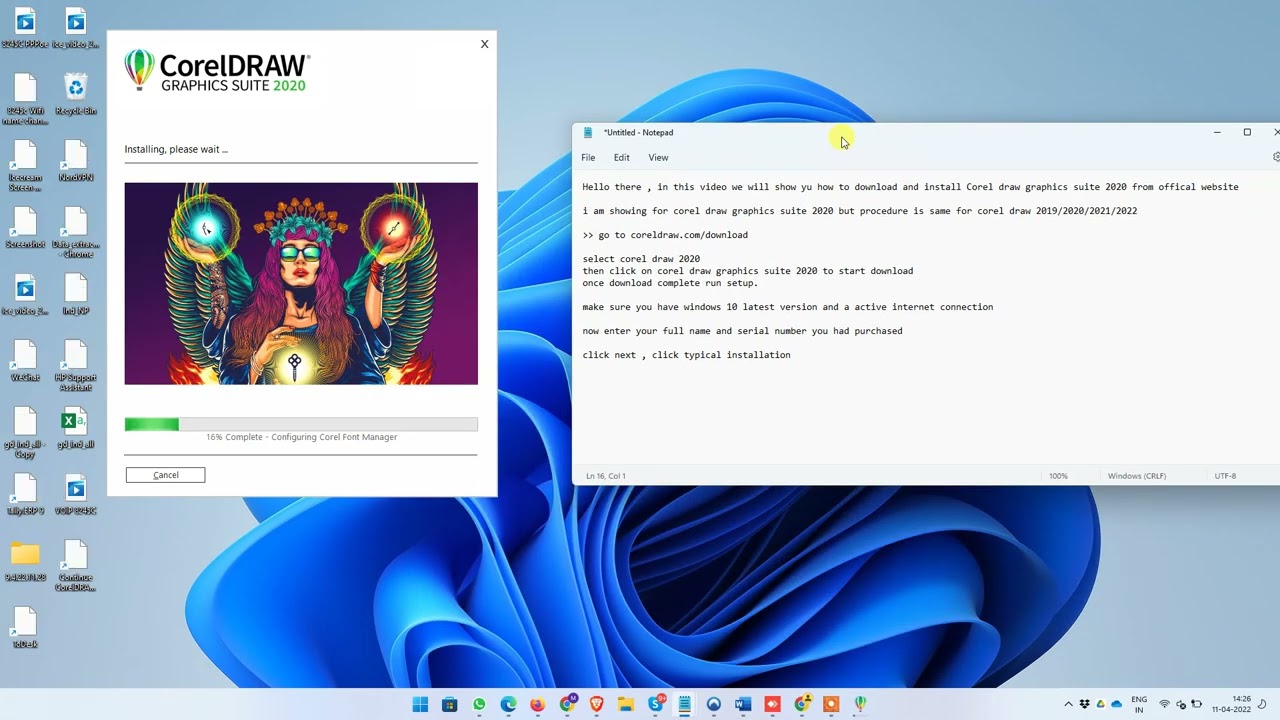
Task: Click the 100% zoom status in Notepad
Action: (1058, 476)
